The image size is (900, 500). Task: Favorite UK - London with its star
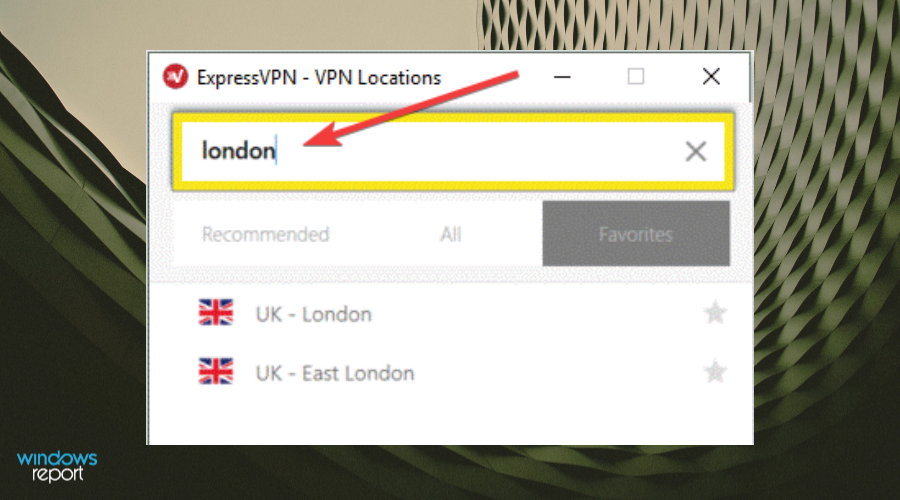[x=715, y=313]
